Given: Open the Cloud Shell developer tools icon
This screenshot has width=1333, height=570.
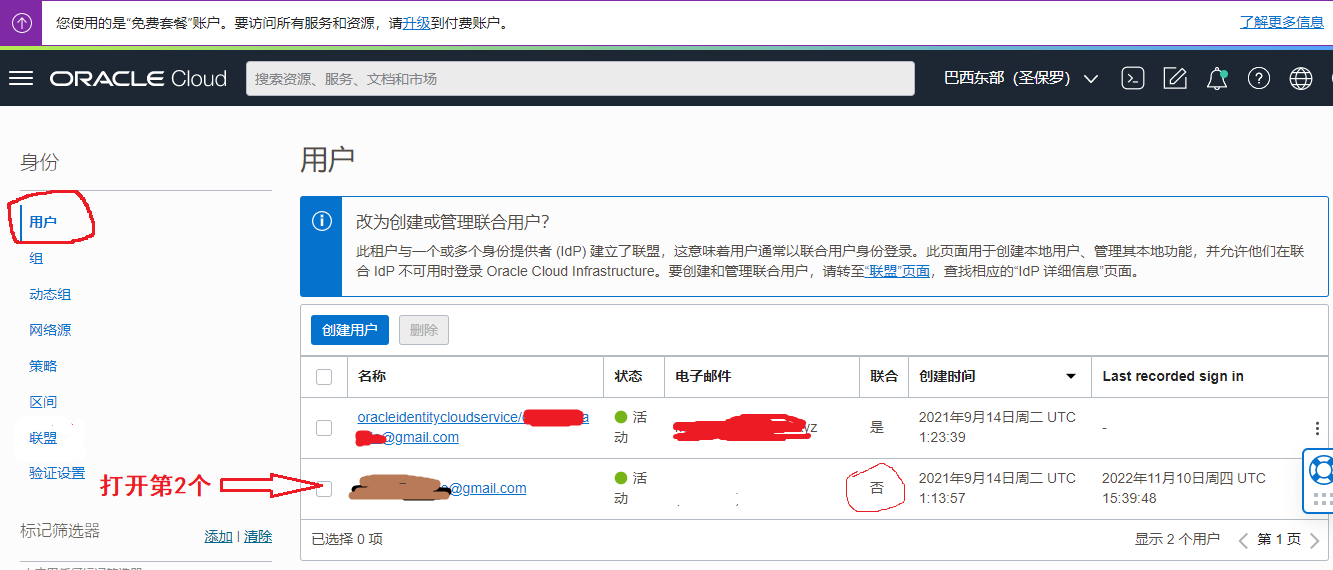Looking at the screenshot, I should click(1132, 78).
